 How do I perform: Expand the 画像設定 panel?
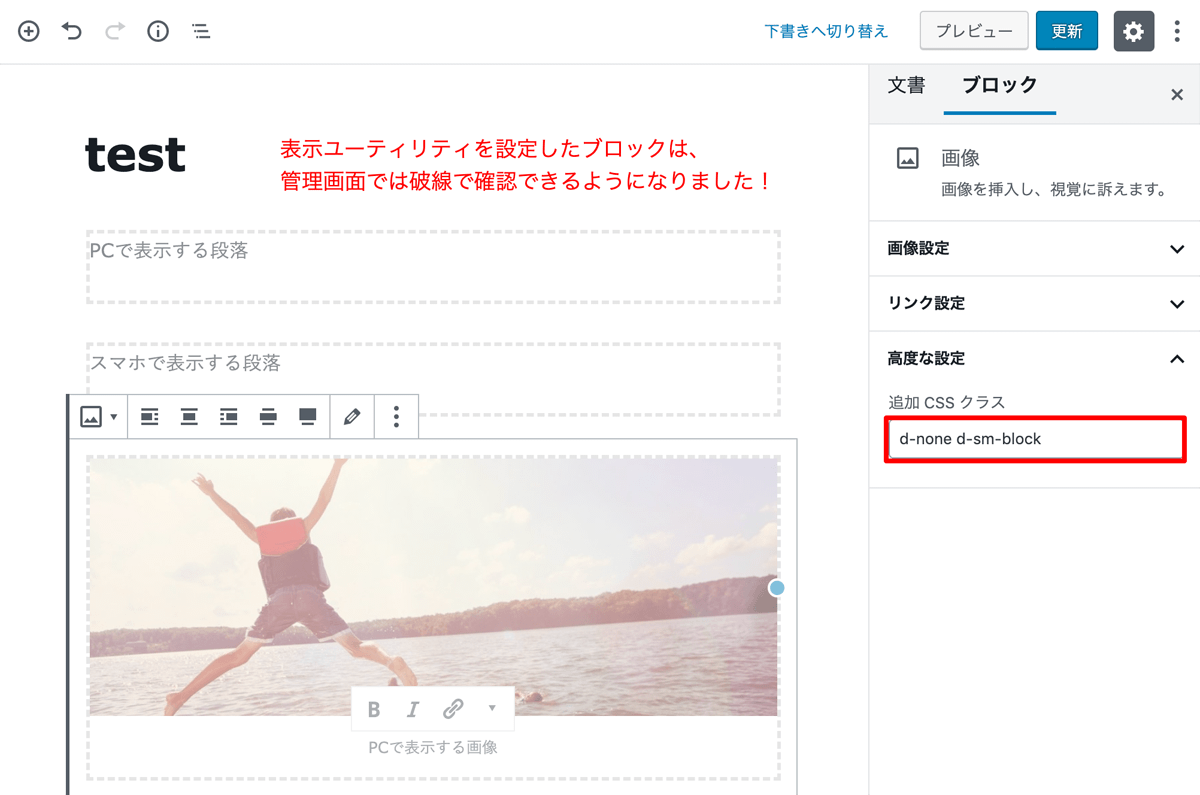pos(1034,248)
